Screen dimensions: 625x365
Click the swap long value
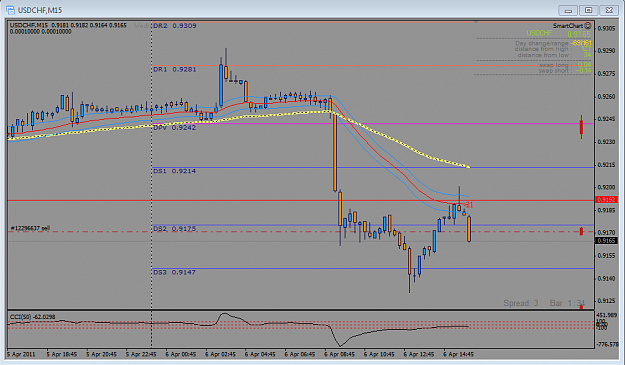pos(584,65)
